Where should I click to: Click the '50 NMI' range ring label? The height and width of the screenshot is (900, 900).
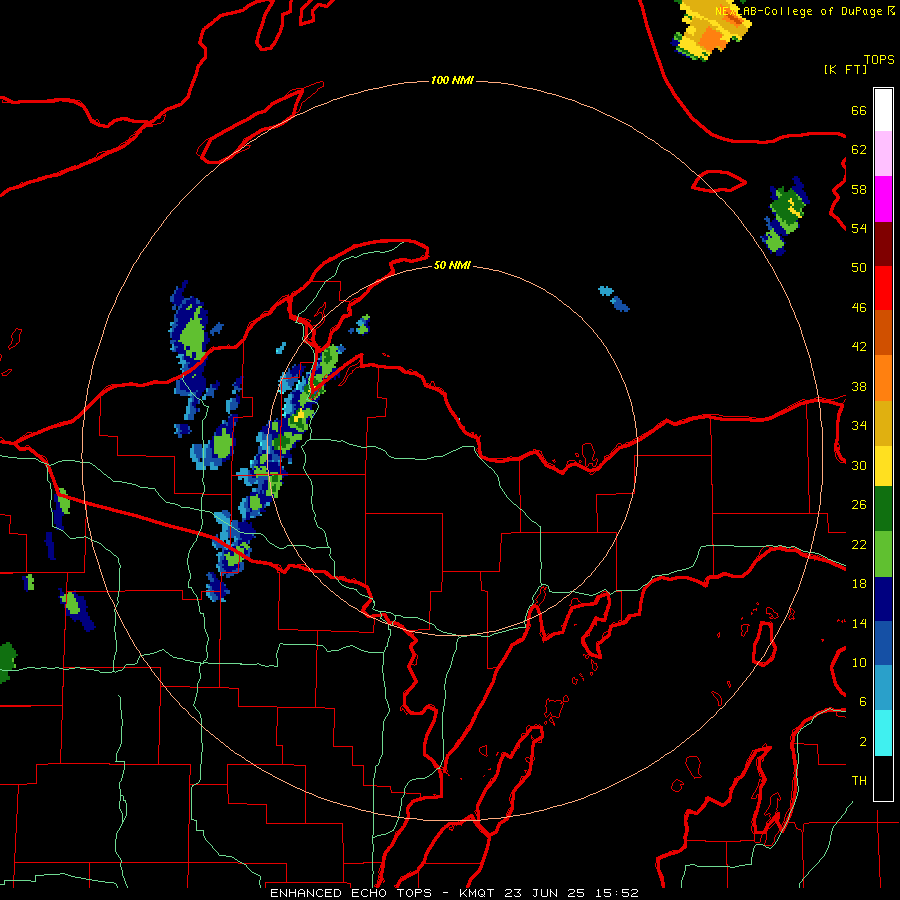[452, 265]
